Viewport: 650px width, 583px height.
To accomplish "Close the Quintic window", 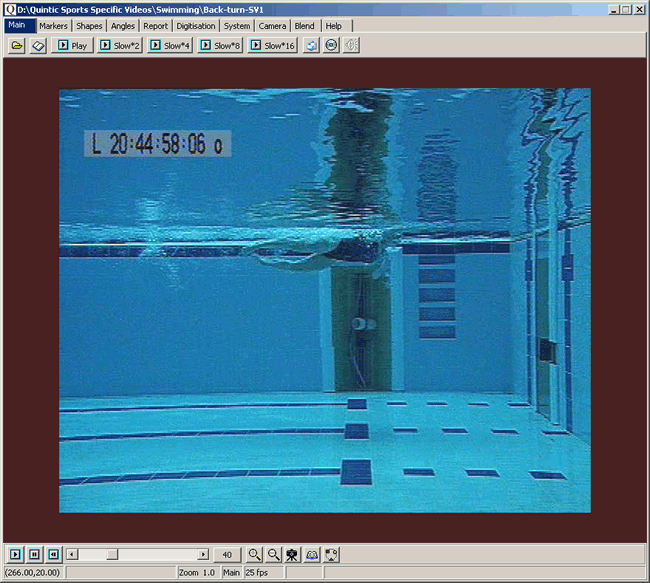I will (x=639, y=10).
